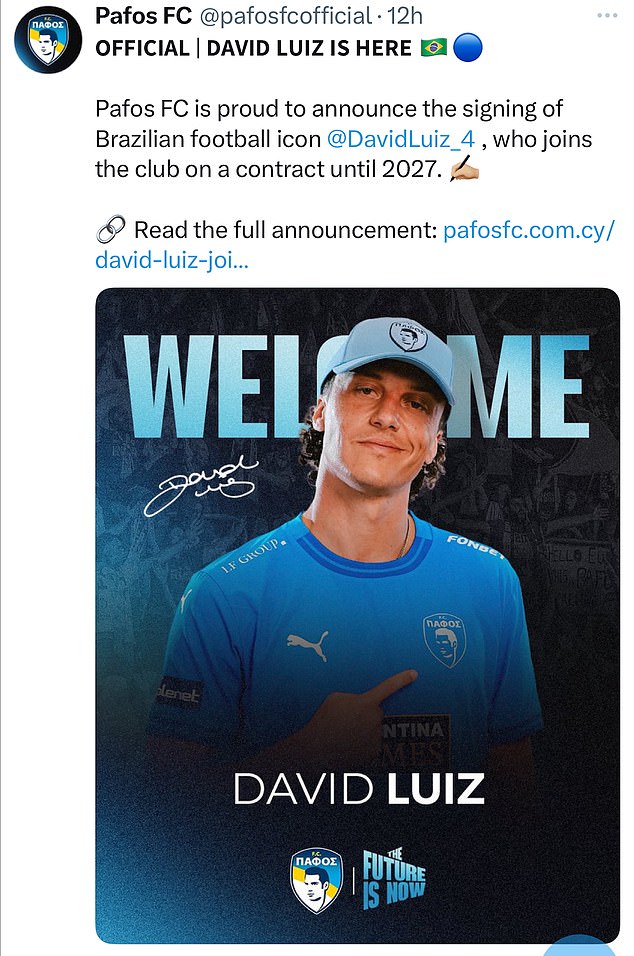Click the "OFFICIAL | DAVID LUIZ IS HERE" headline
634x956 pixels.
(253, 48)
